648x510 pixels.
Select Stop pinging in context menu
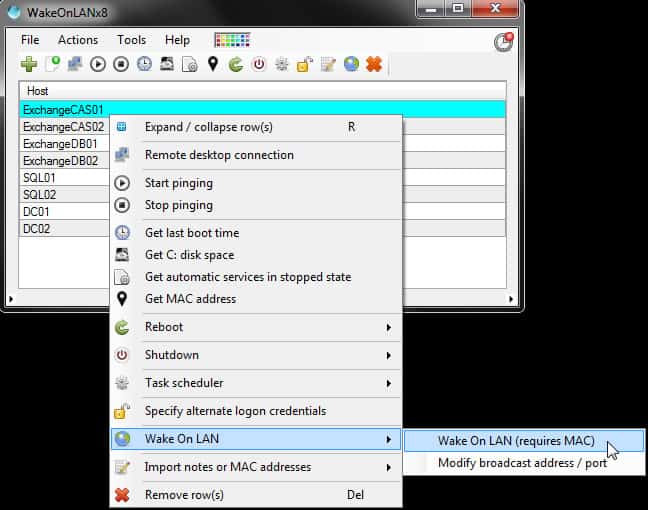coord(256,205)
